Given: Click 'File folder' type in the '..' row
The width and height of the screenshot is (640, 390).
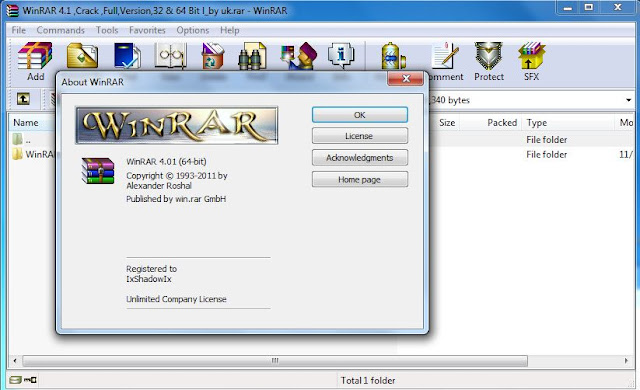Looking at the screenshot, I should click(547, 140).
